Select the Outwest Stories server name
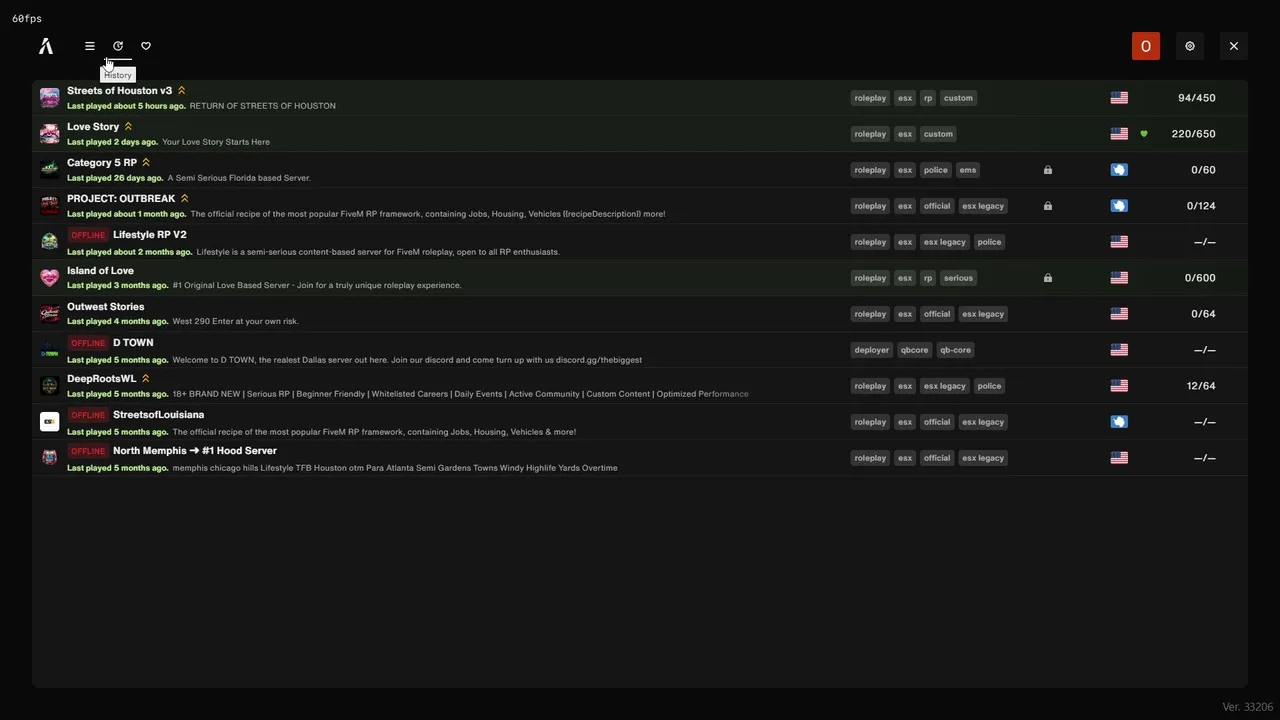This screenshot has height=720, width=1280. (x=105, y=307)
